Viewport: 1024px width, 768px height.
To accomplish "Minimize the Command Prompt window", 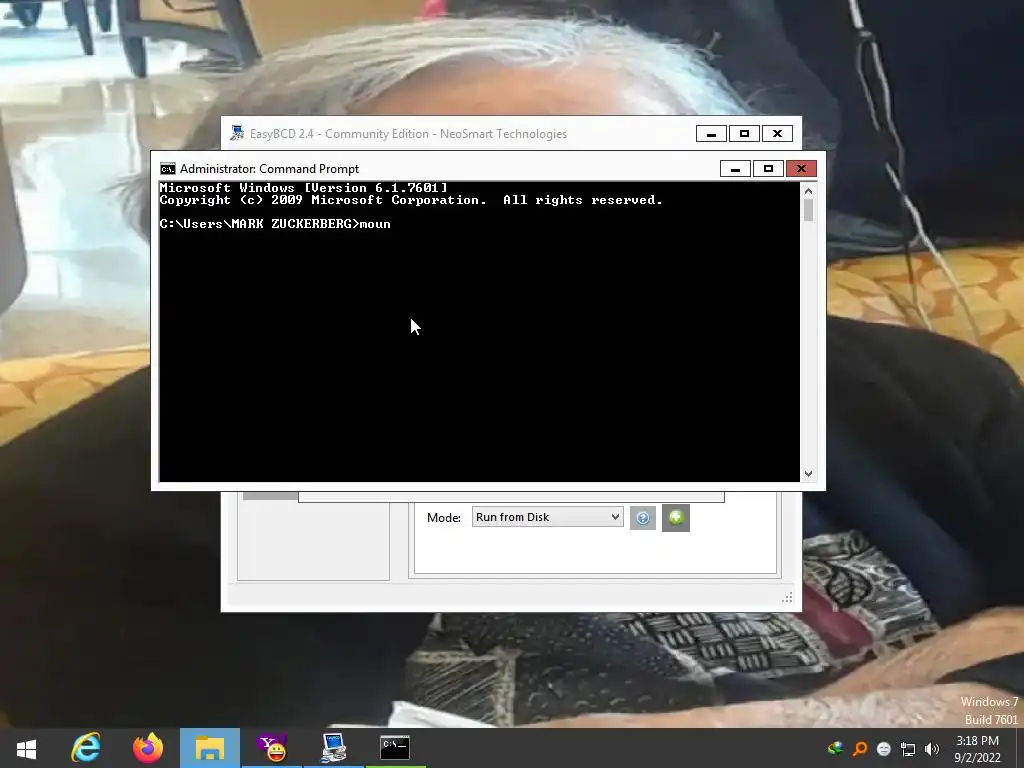I will pos(735,169).
